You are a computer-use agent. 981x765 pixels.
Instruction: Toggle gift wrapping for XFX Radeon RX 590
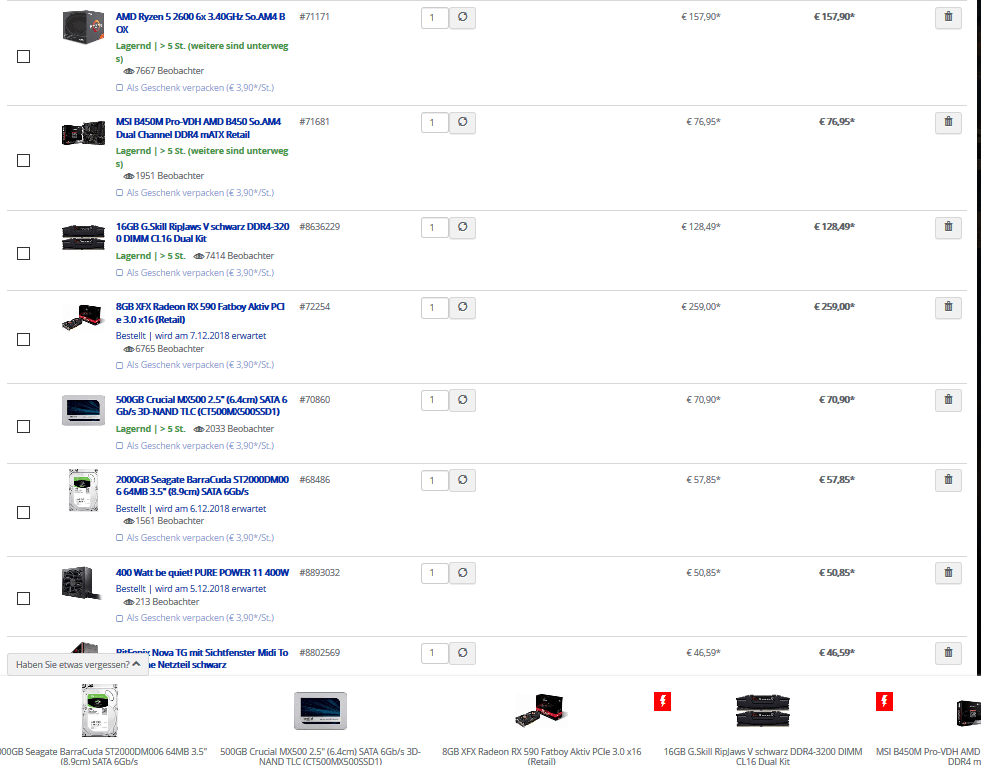click(x=119, y=365)
